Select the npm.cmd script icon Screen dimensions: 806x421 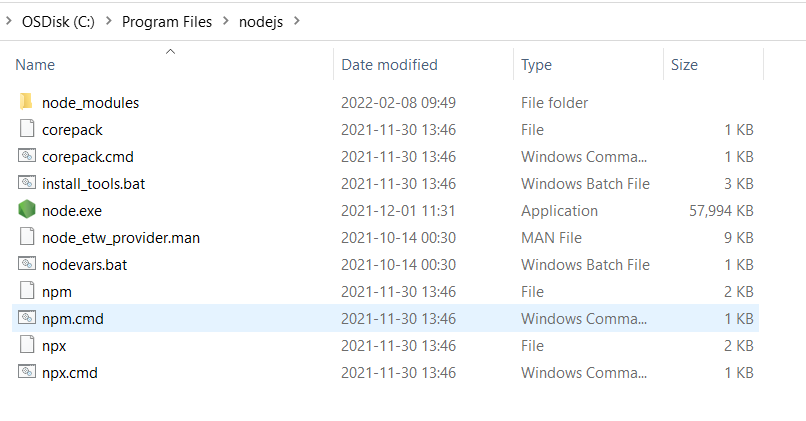click(27, 318)
